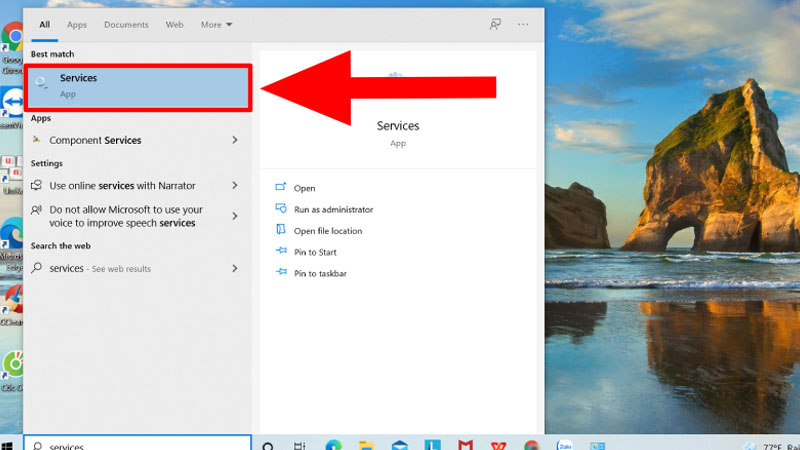Select the Web search tab
The height and width of the screenshot is (450, 800).
click(174, 24)
